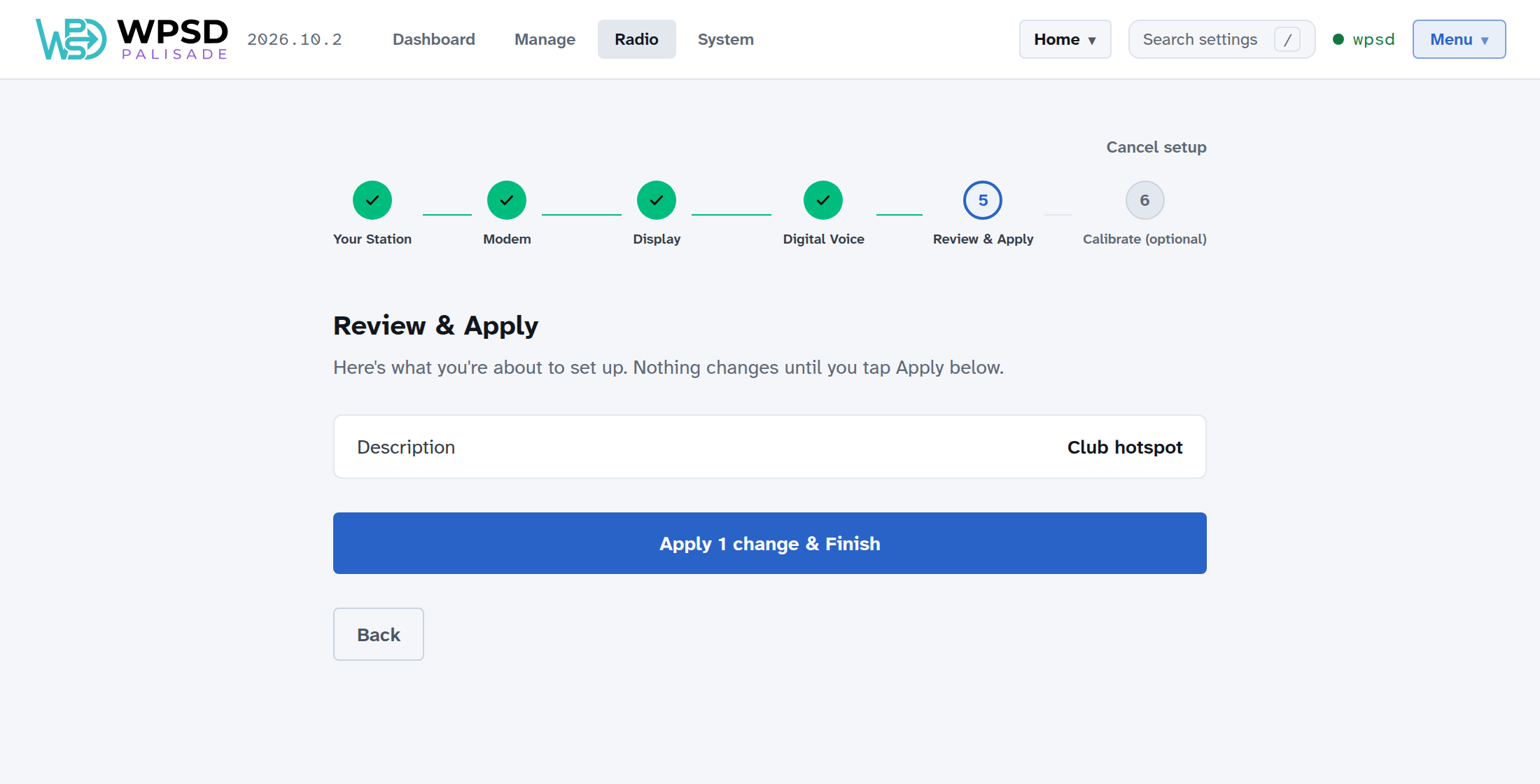Open the System tab
Screen dimensions: 1540x784
point(726,39)
